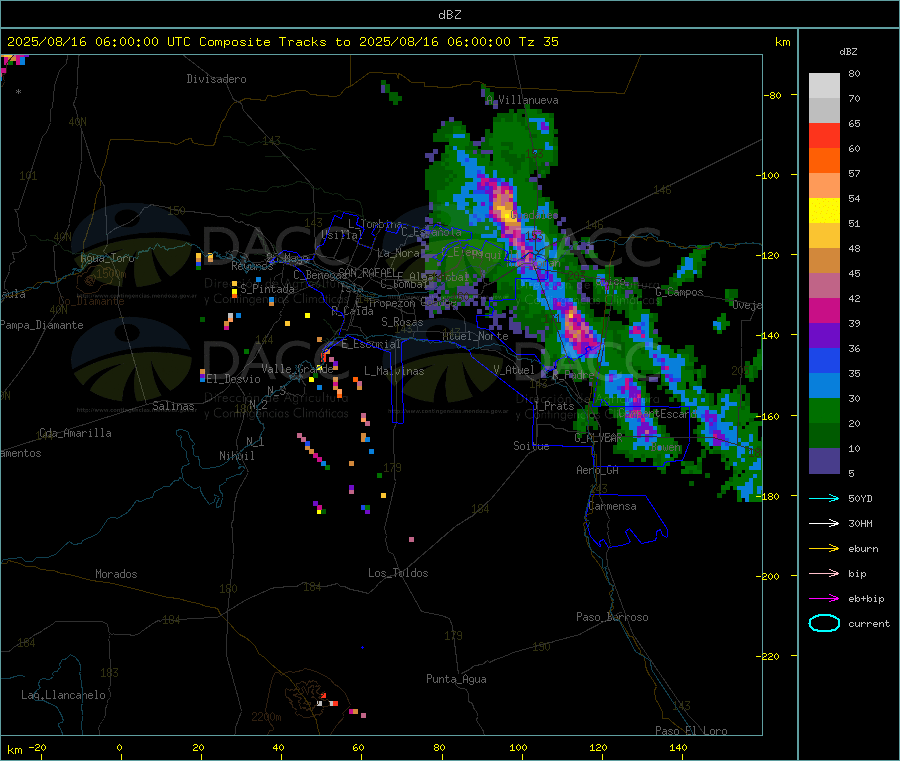
Task: Pick the slate purple 5-10 dBZ band
Action: pos(824,461)
